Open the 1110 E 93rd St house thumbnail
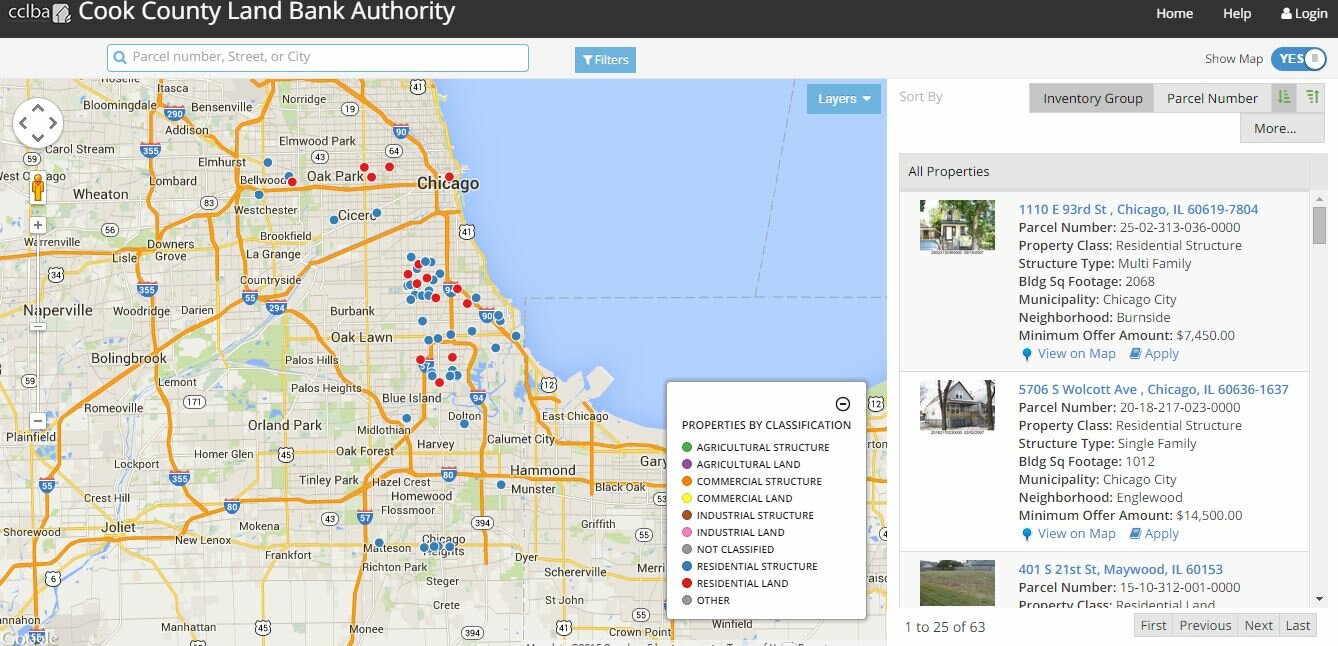1338x646 pixels. [x=957, y=226]
